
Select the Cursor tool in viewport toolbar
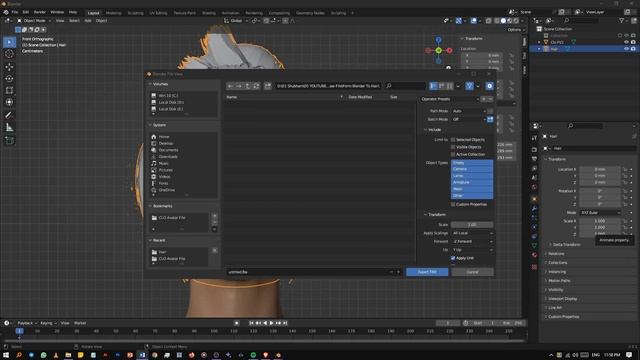pyautogui.click(x=9, y=54)
